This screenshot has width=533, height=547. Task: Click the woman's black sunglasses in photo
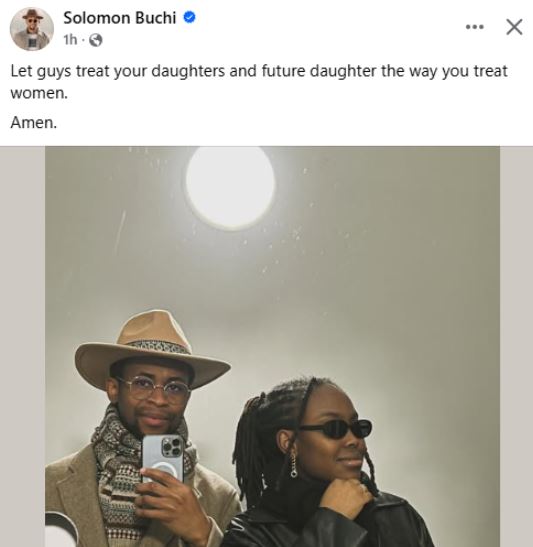click(x=337, y=428)
